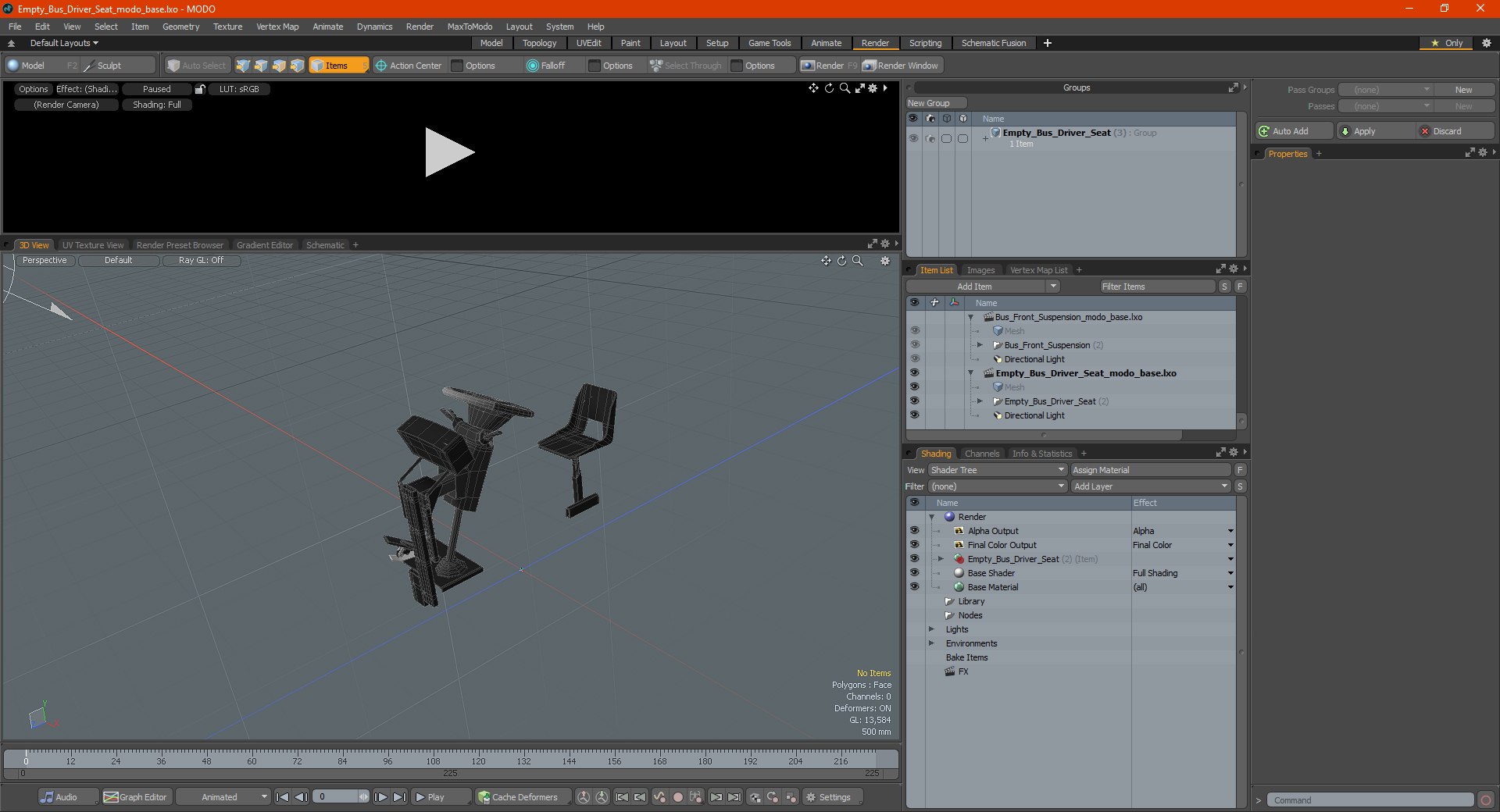The height and width of the screenshot is (812, 1500).
Task: Expand the Empty_Bus_Driver_Seat tree item
Action: click(x=980, y=401)
